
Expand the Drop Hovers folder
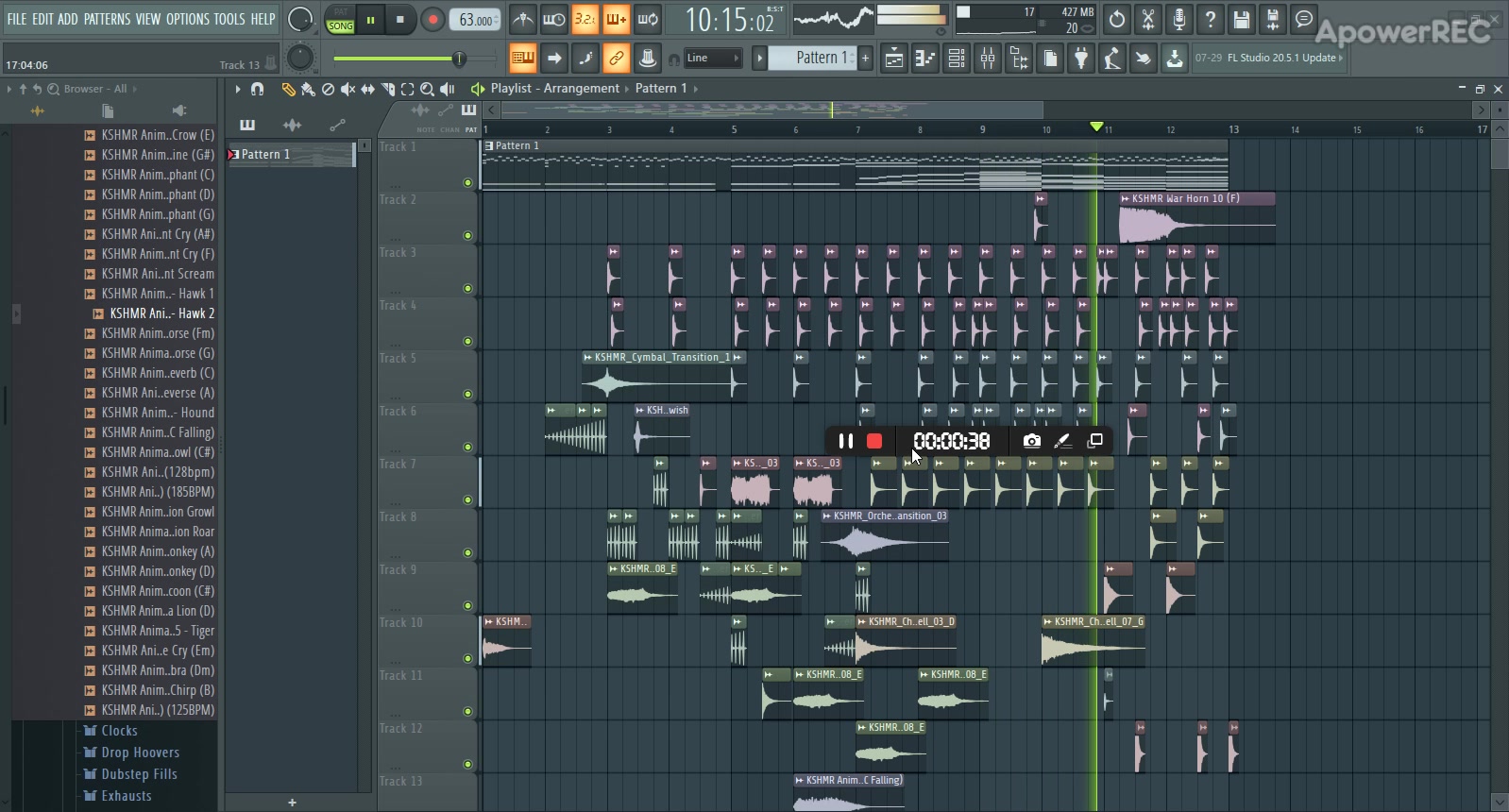140,753
